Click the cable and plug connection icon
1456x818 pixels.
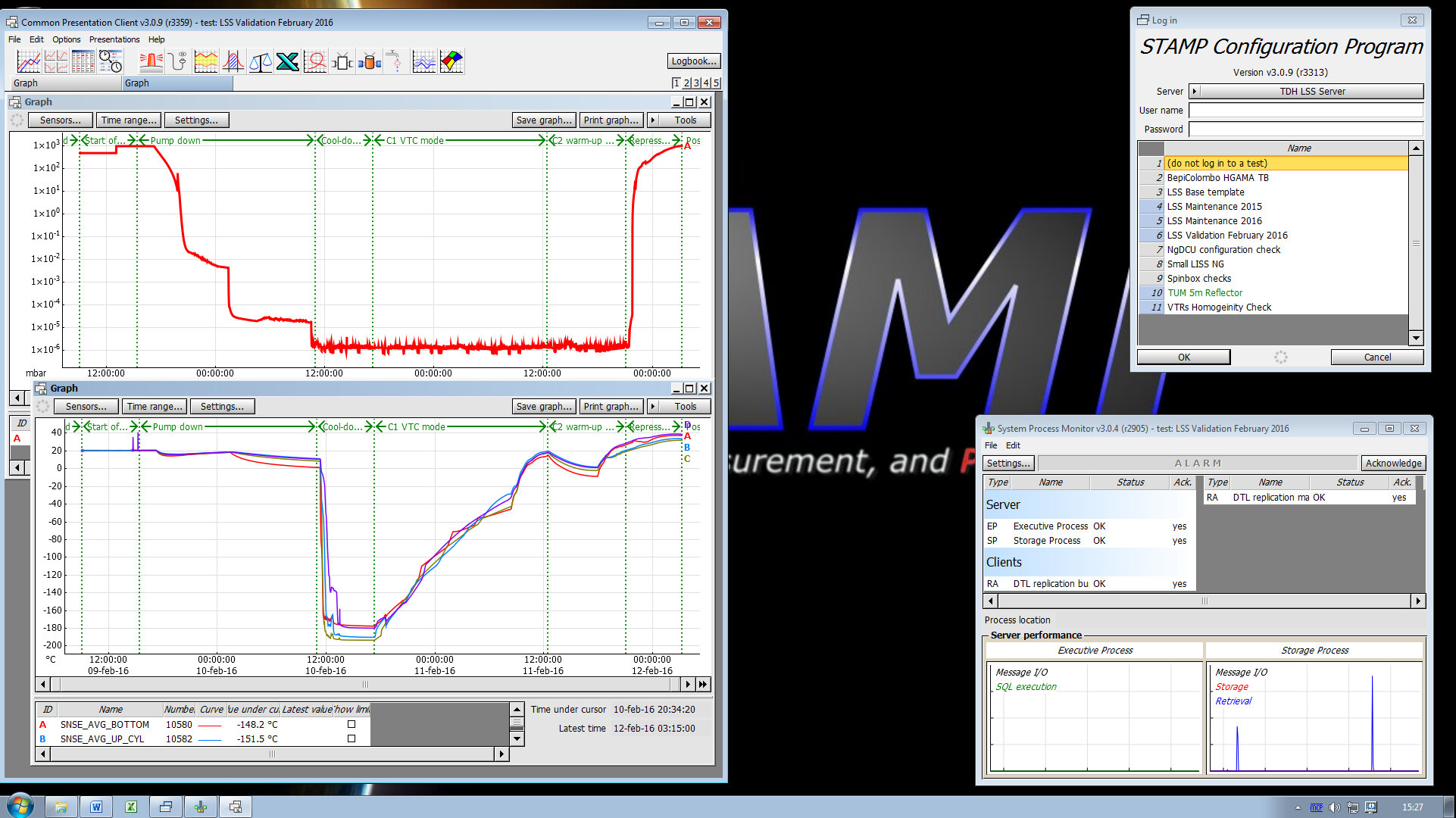tap(178, 61)
